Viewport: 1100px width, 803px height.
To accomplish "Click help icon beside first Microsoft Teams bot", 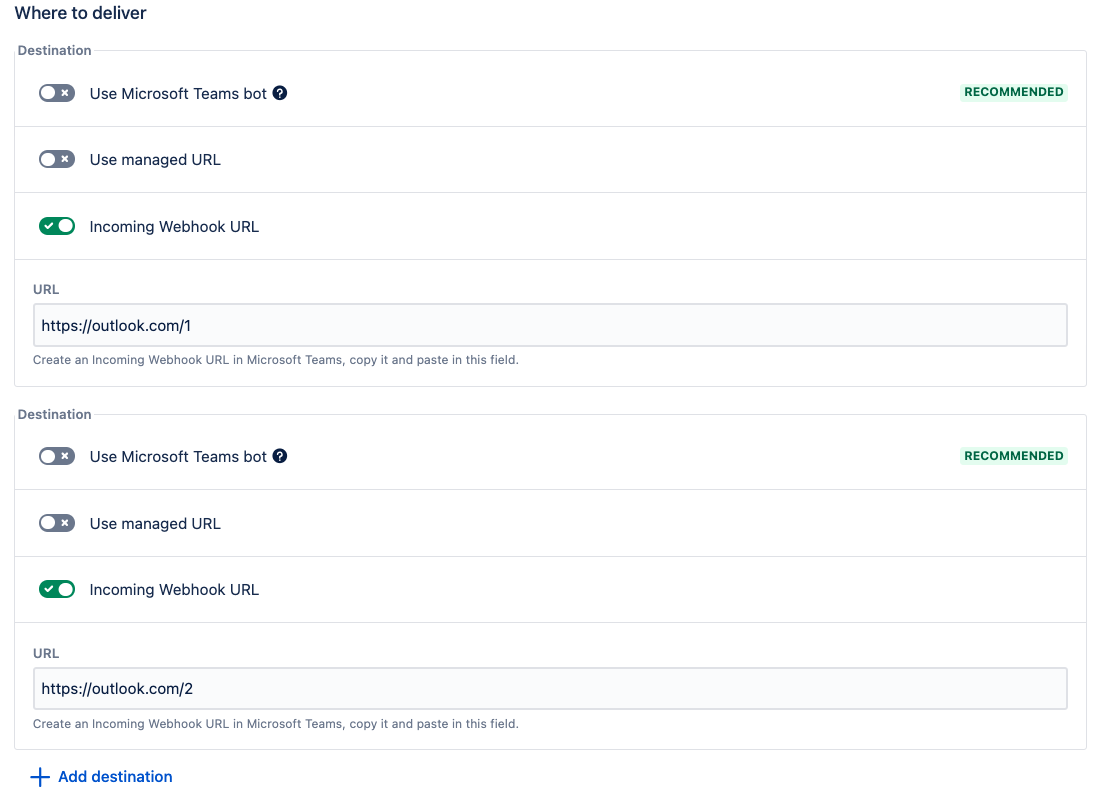I will point(280,93).
